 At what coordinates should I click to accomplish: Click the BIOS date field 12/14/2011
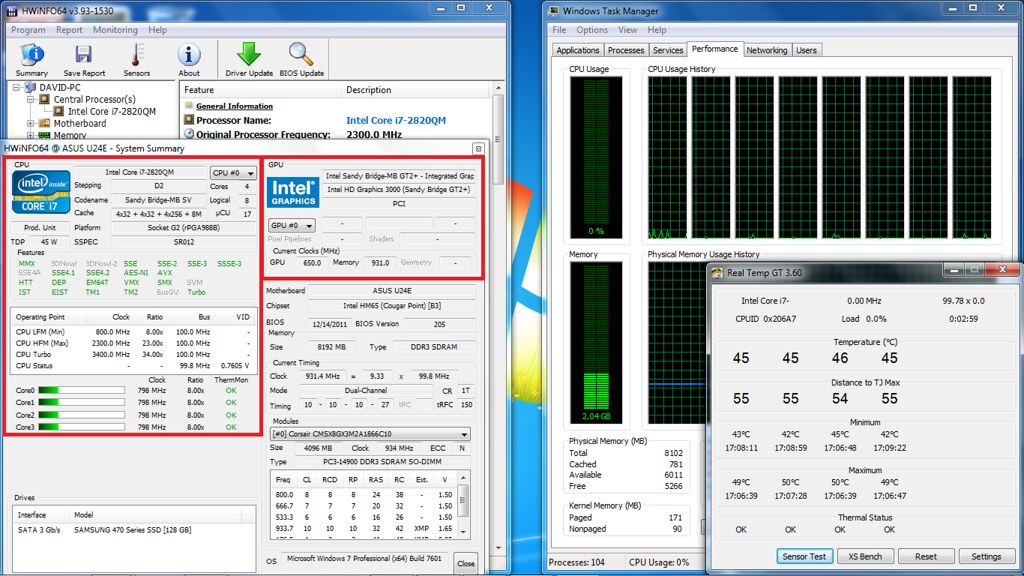point(329,324)
